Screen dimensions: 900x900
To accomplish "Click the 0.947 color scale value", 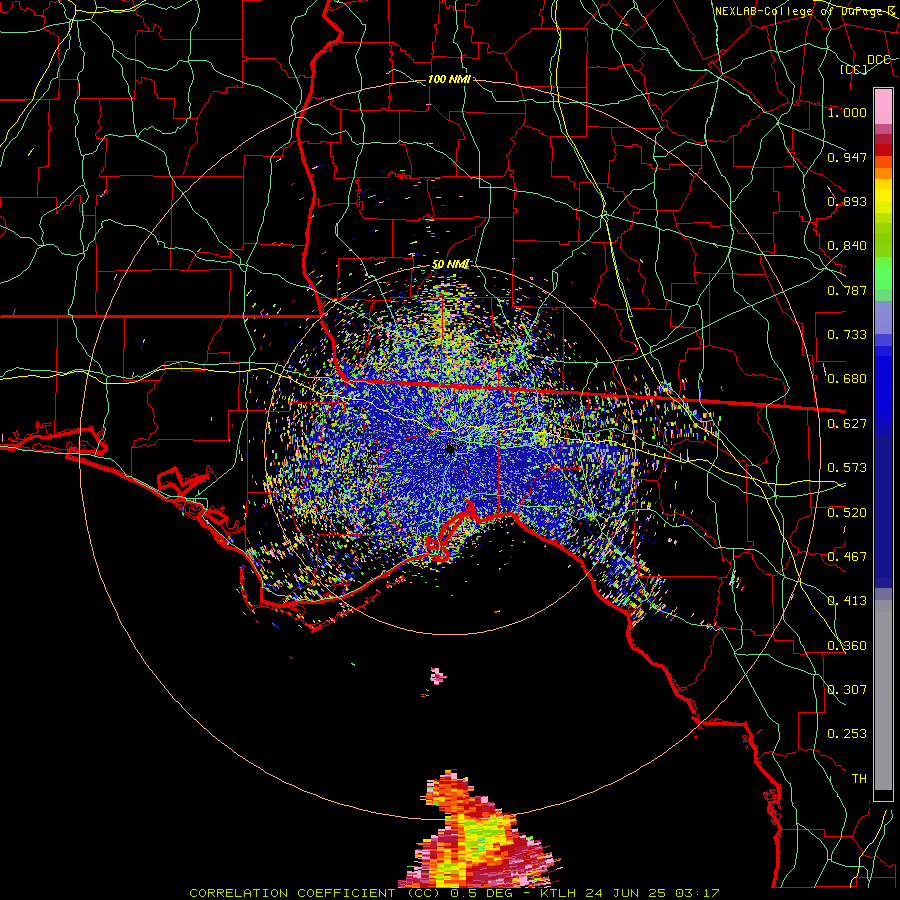I will click(847, 157).
